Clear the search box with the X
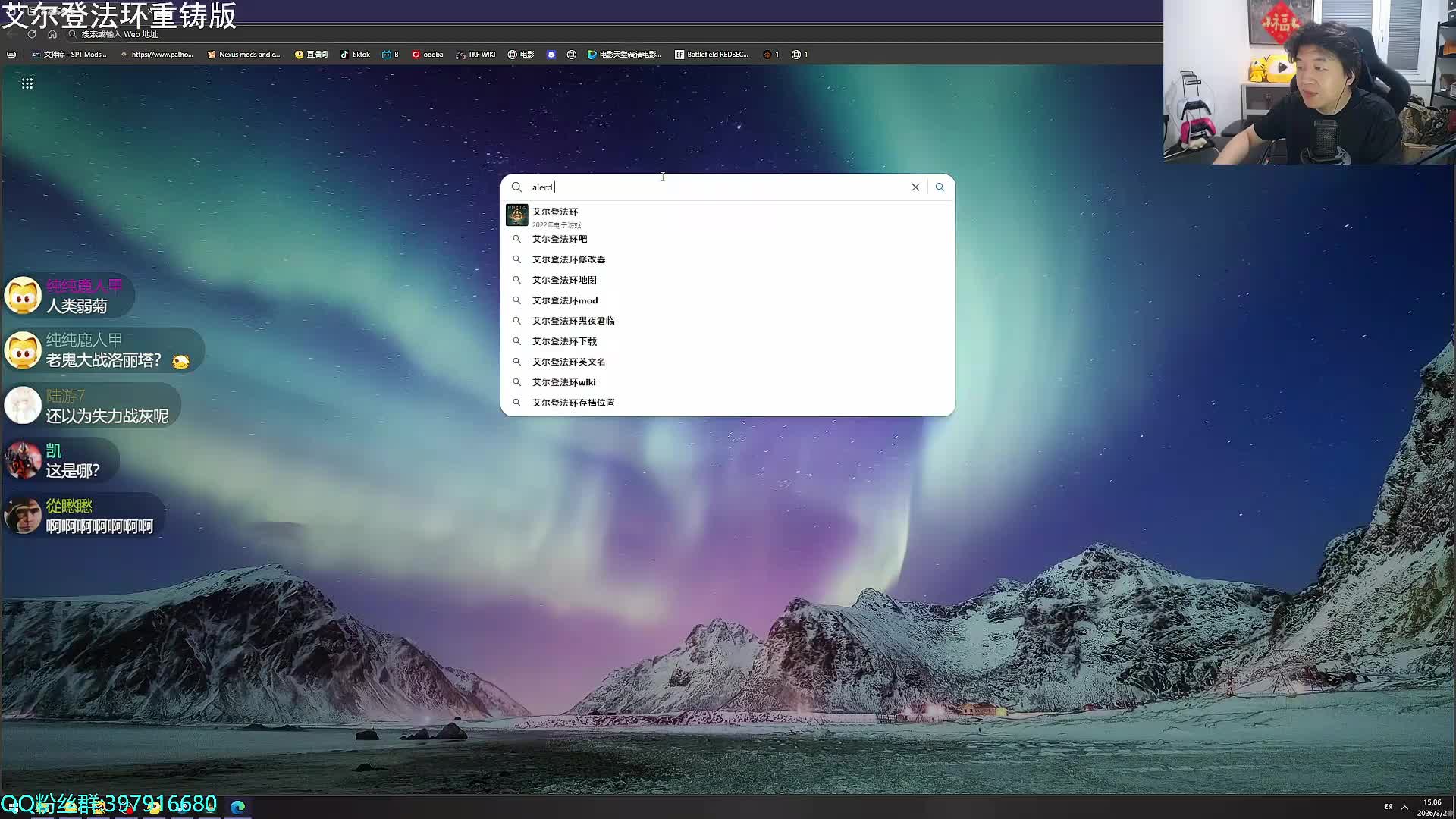The image size is (1456, 819). pos(915,187)
